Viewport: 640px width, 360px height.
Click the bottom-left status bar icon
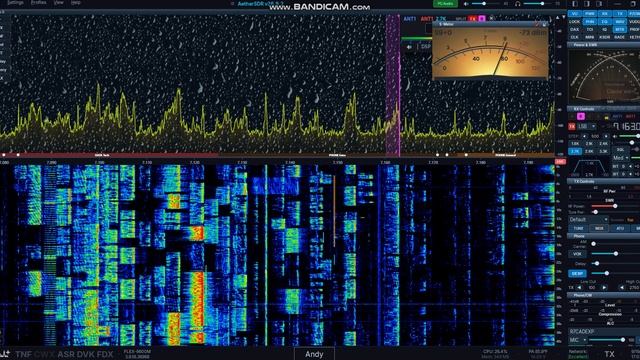point(5,354)
